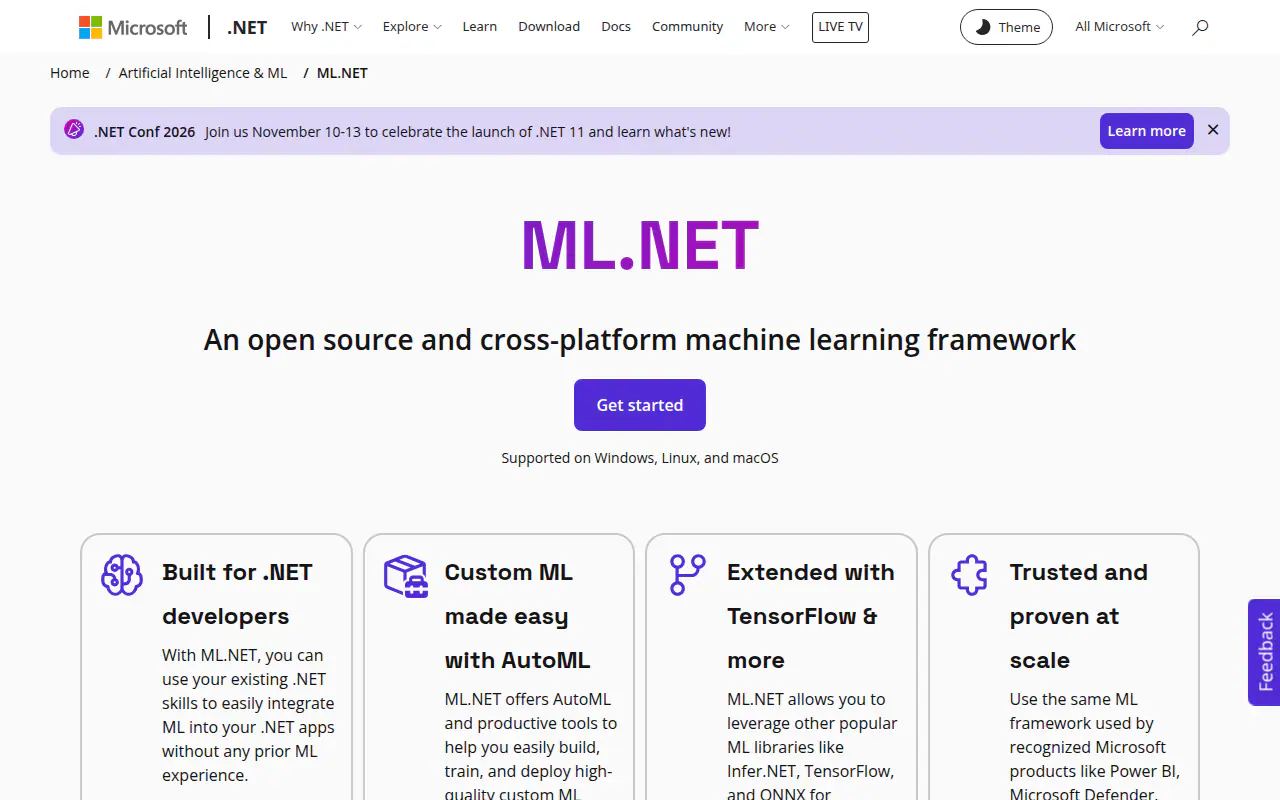
Task: Open the All Microsoft dropdown
Action: [x=1119, y=27]
